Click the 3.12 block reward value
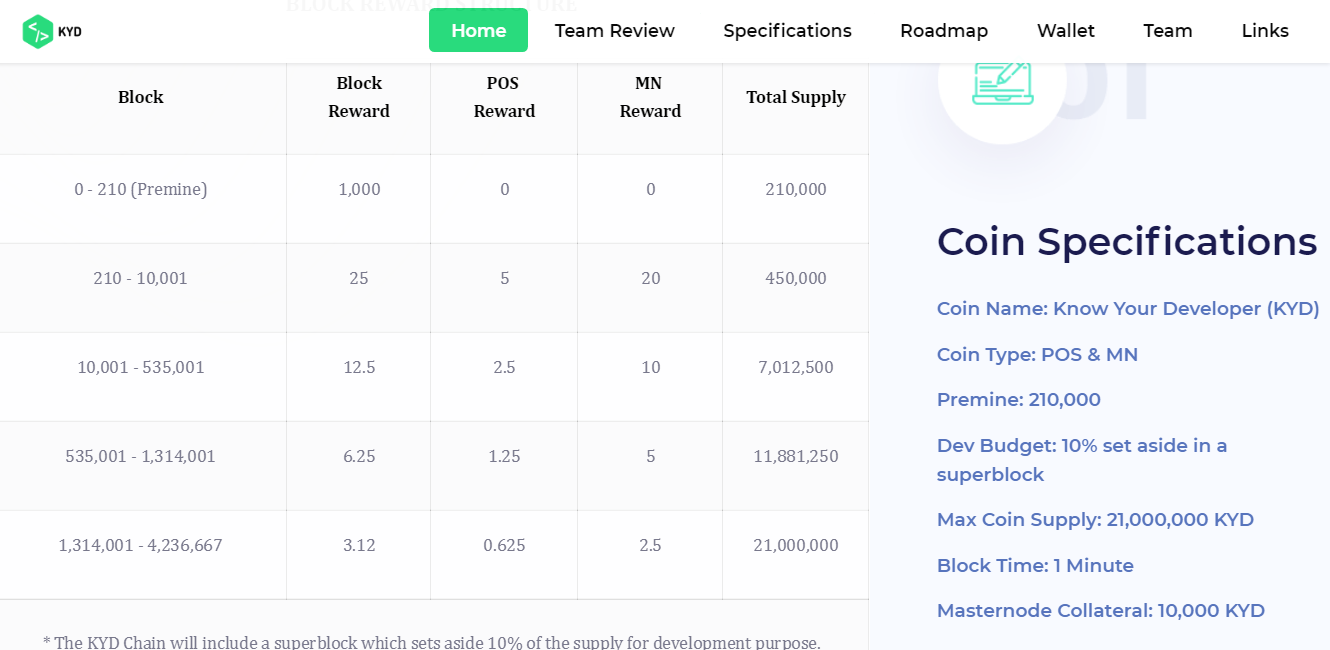This screenshot has height=650, width=1330. point(359,545)
